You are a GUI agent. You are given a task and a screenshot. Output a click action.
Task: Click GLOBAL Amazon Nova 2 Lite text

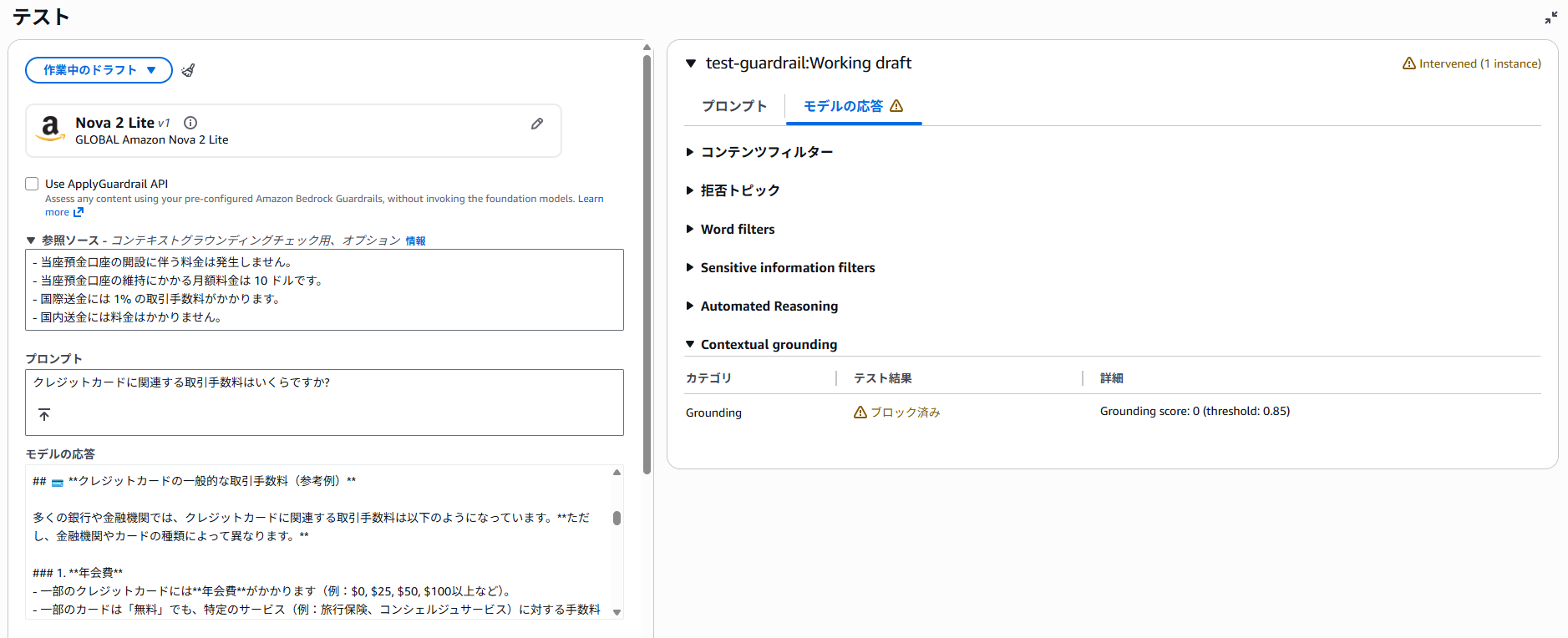point(151,140)
